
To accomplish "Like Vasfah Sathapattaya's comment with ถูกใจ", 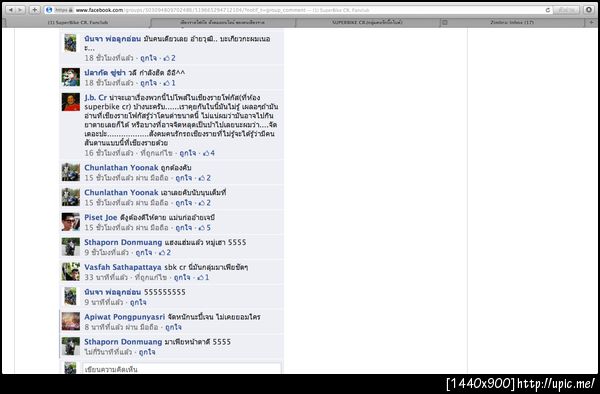I will (x=182, y=277).
